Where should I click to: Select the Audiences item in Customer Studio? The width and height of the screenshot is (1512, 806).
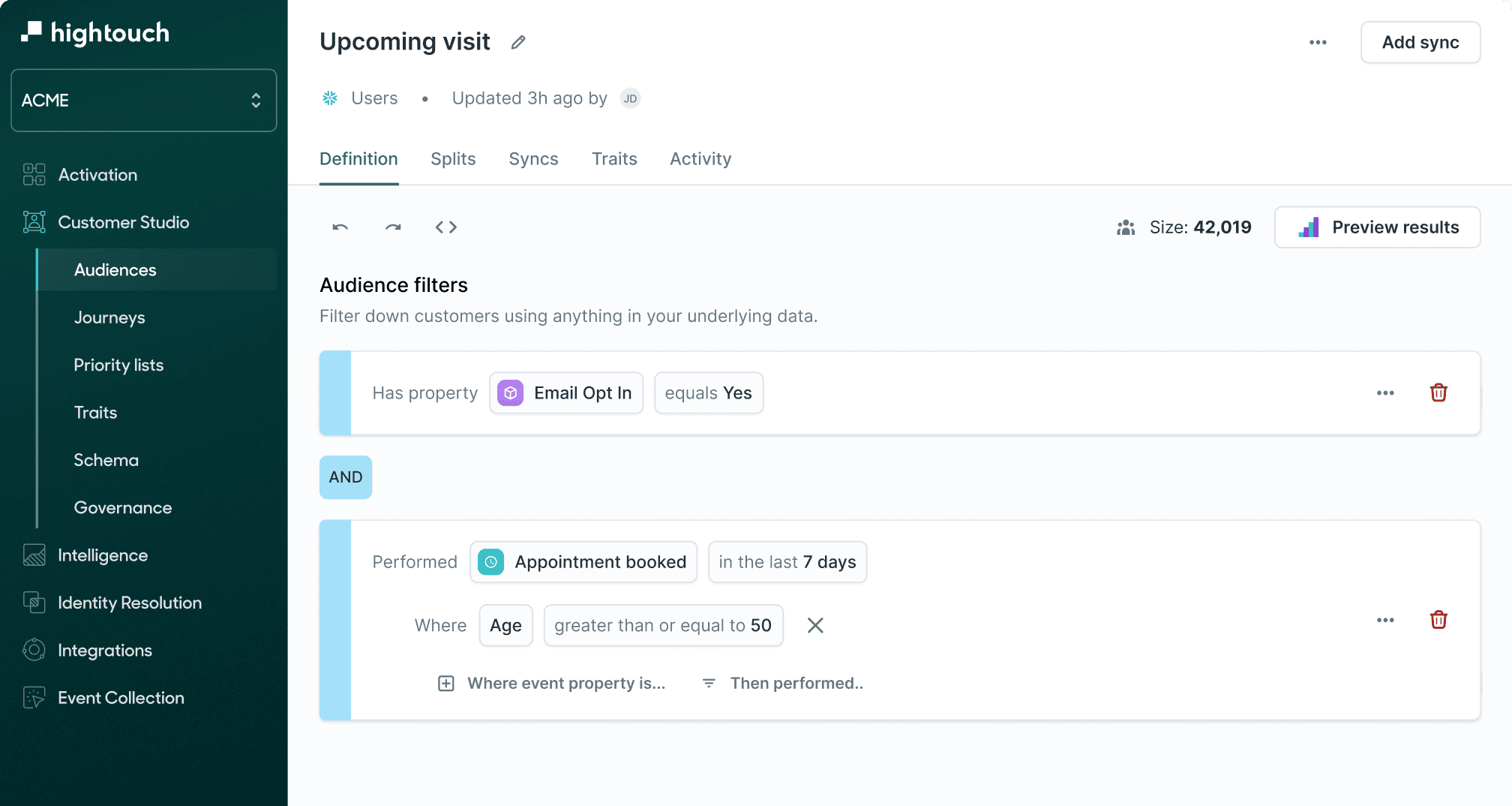(115, 269)
